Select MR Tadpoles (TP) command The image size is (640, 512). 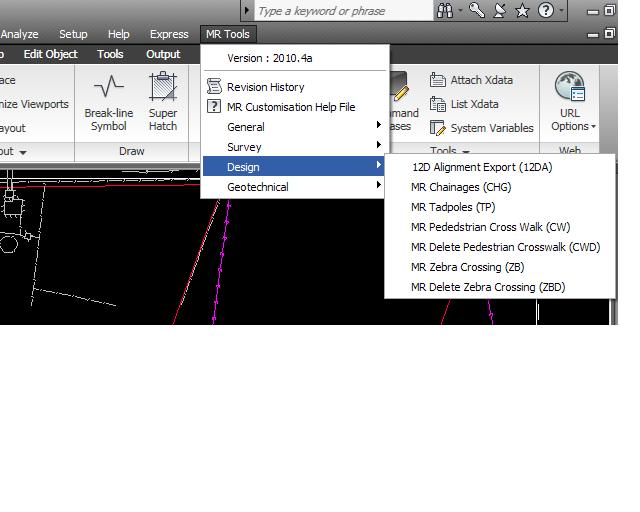pos(500,207)
